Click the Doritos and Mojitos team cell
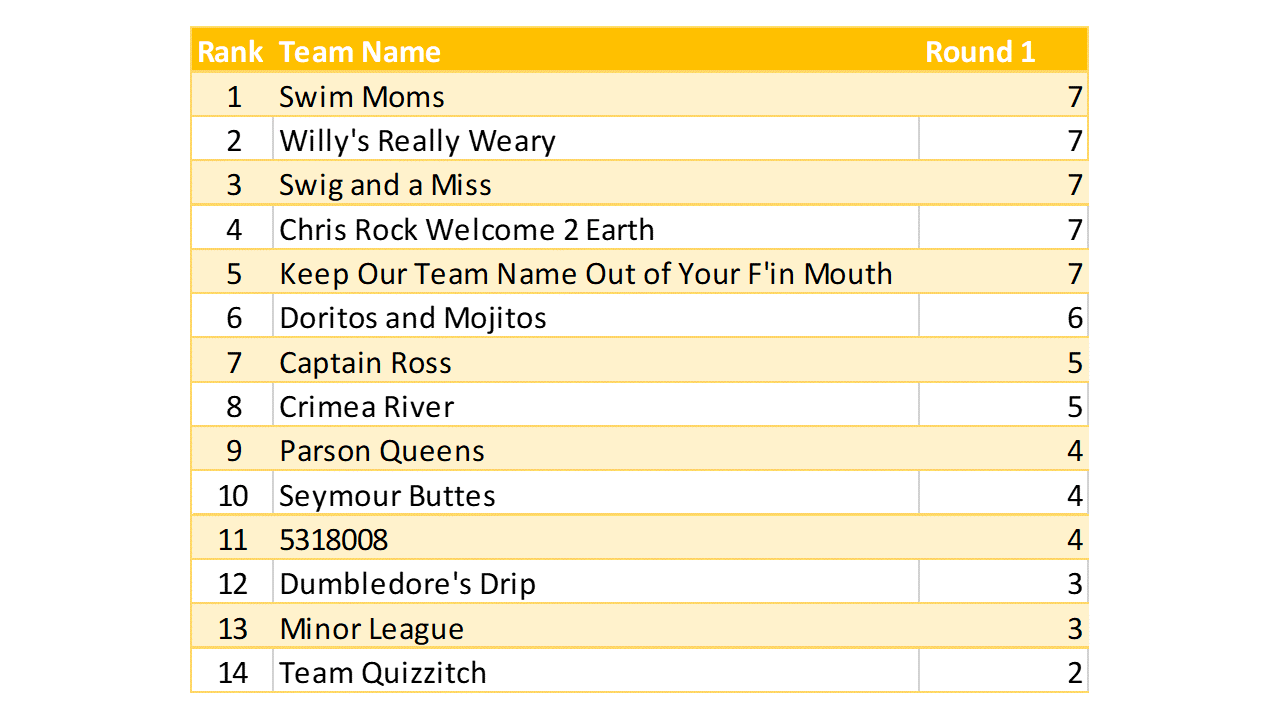Image resolution: width=1280 pixels, height=720 pixels. click(x=413, y=318)
